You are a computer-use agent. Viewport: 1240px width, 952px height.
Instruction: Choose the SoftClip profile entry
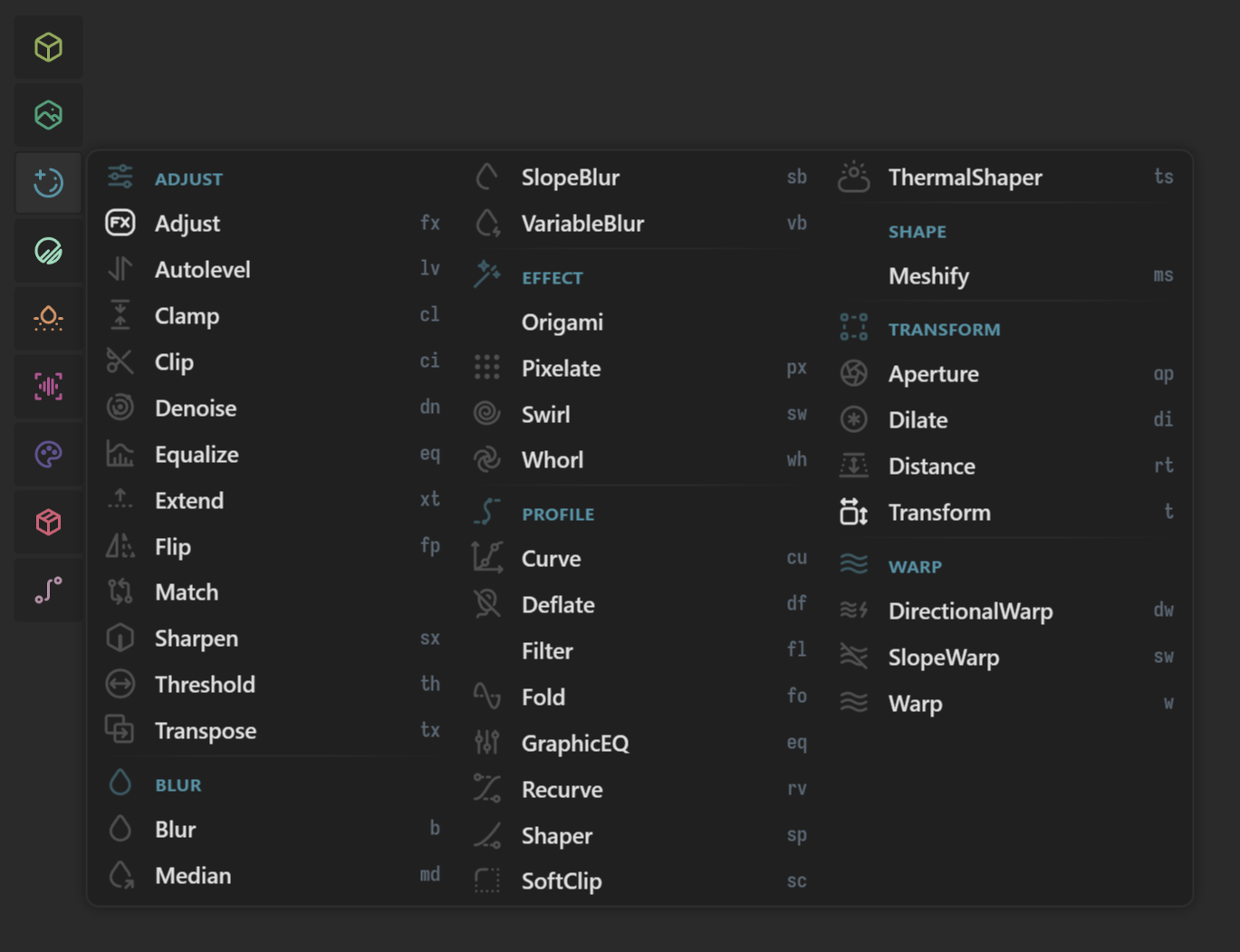click(640, 880)
